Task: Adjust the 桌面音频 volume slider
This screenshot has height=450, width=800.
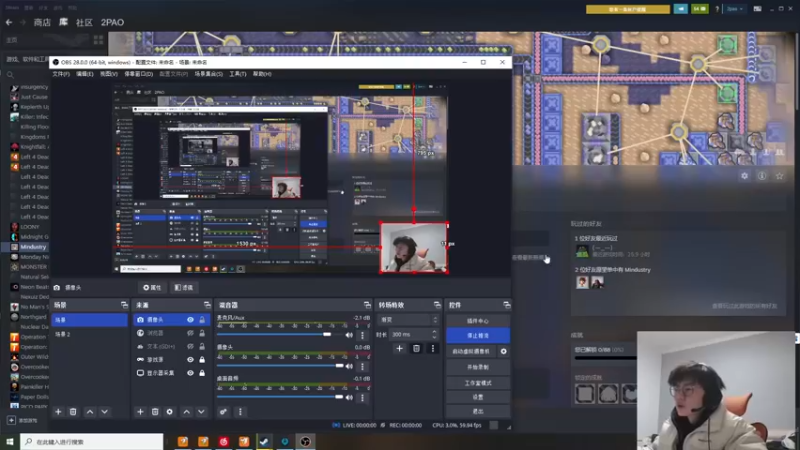Action: click(280, 397)
